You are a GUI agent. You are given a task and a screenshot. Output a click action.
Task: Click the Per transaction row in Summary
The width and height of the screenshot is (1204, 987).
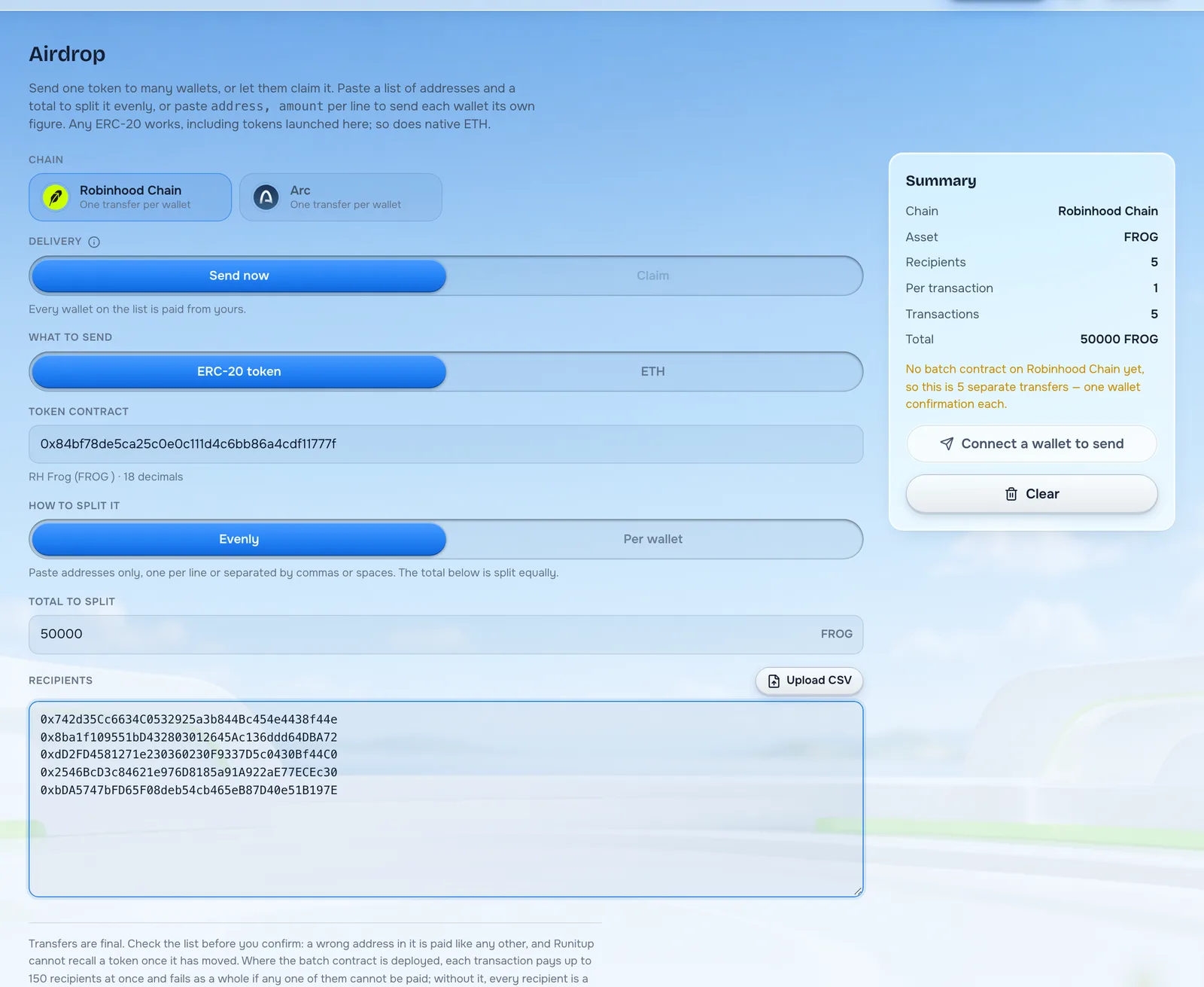[x=1032, y=288]
